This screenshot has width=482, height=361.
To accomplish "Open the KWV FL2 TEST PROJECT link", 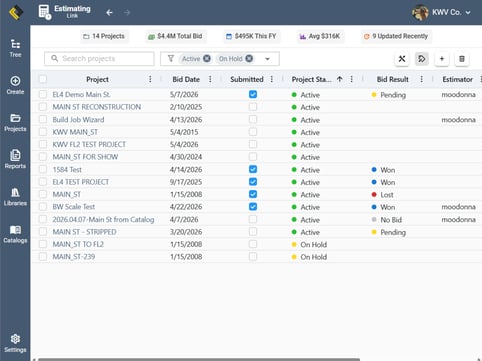I will pyautogui.click(x=89, y=144).
